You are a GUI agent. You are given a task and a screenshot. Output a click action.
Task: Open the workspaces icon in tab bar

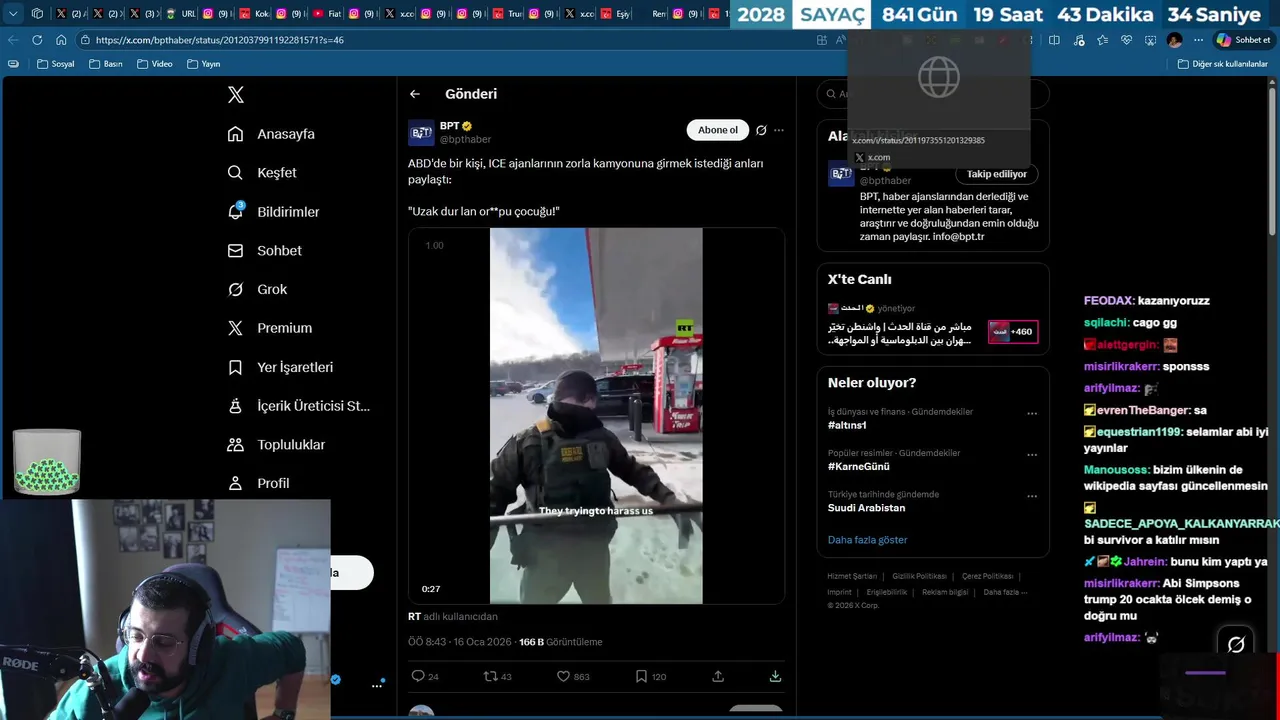pos(37,14)
